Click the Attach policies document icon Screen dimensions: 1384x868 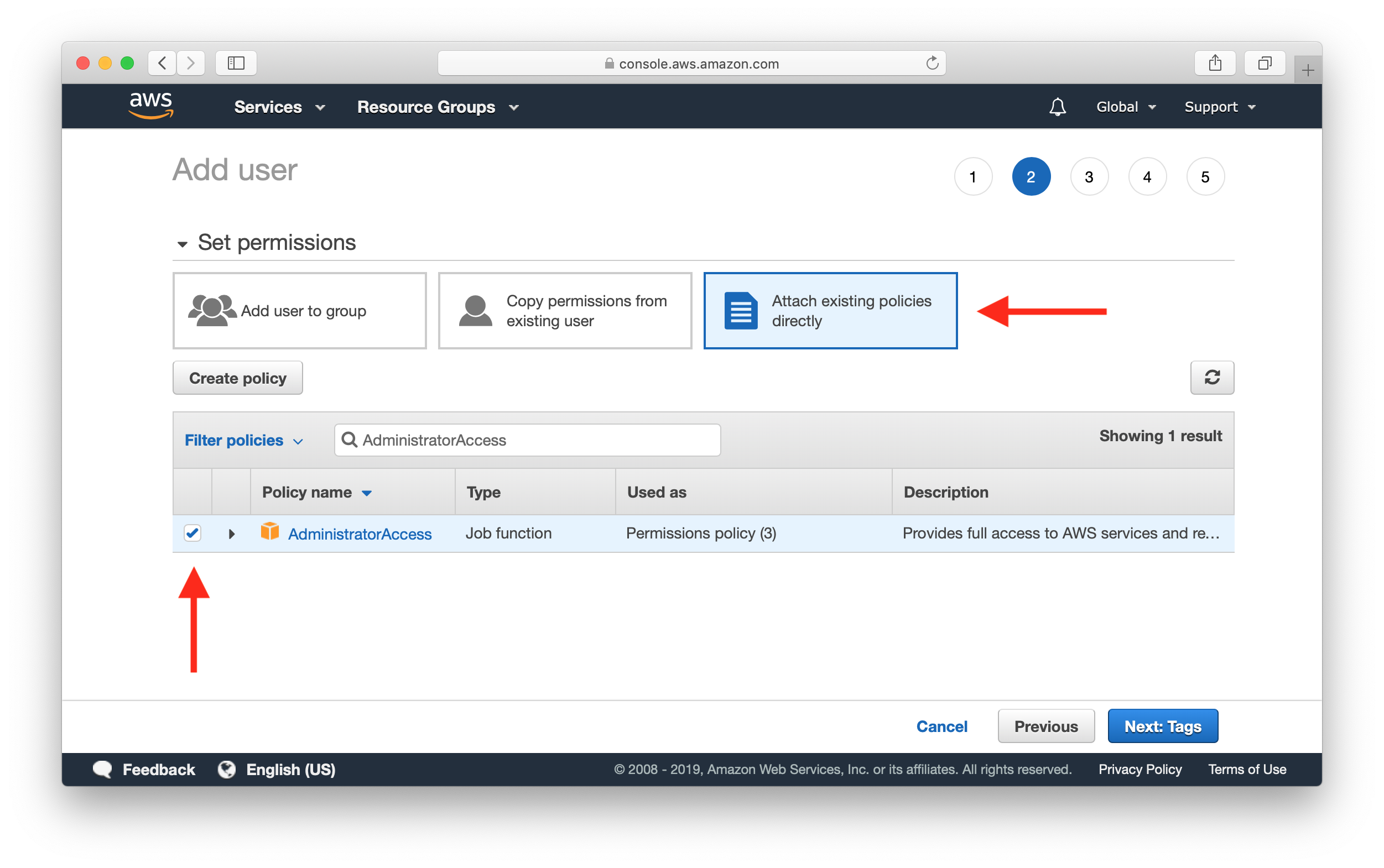click(741, 311)
